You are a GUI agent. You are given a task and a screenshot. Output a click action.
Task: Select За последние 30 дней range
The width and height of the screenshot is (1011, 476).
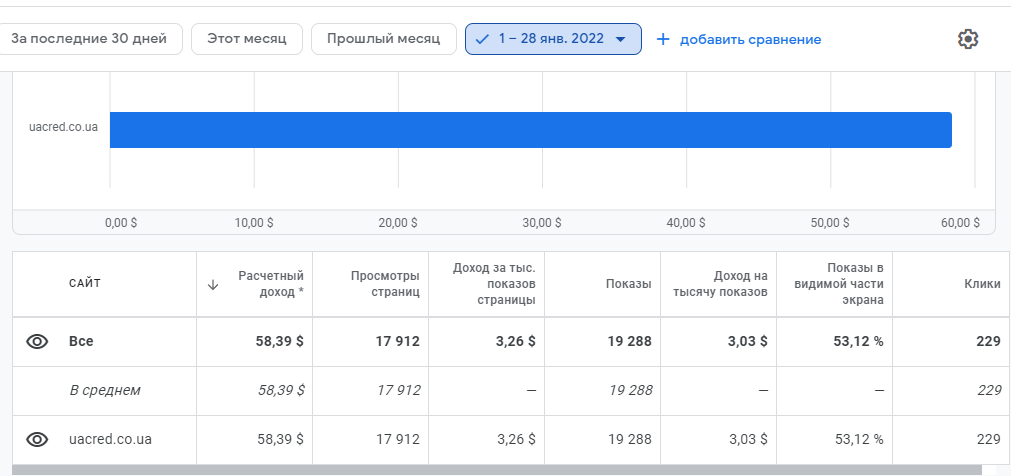click(89, 39)
